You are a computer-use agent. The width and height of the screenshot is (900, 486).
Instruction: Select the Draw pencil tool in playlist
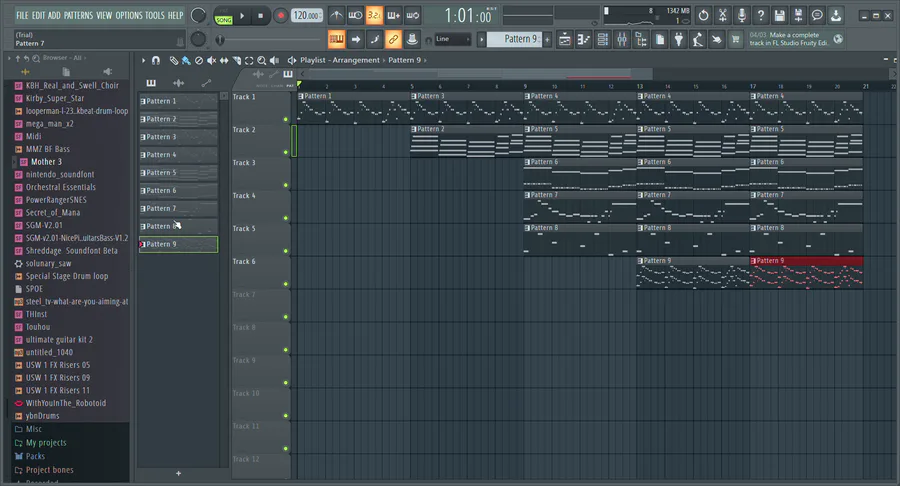[173, 60]
